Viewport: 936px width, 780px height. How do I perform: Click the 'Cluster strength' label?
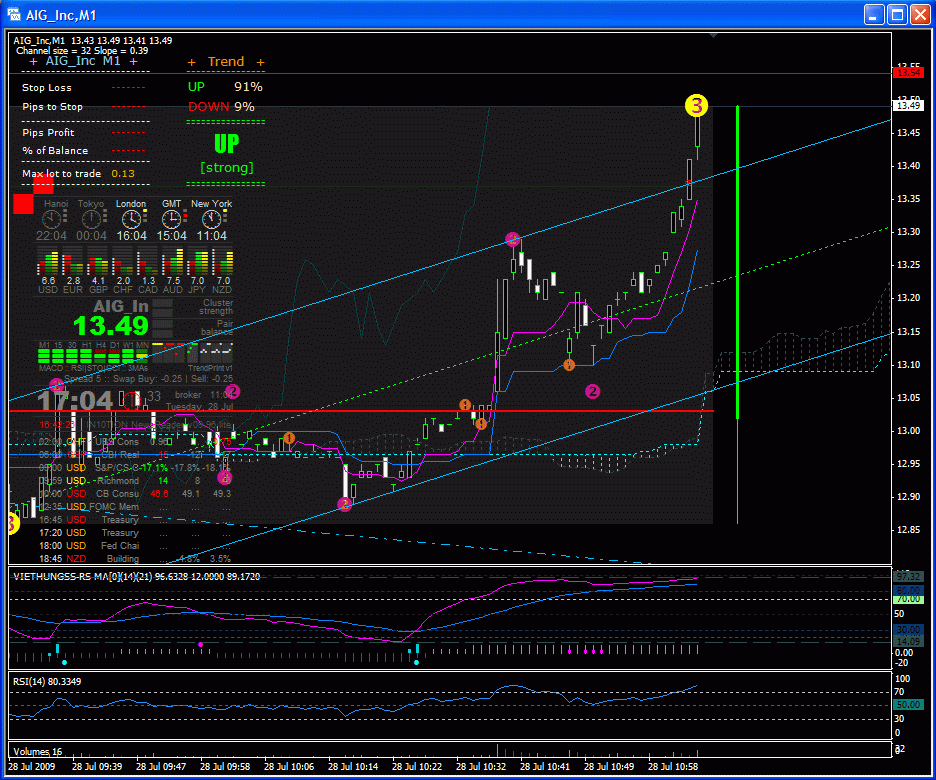coord(217,307)
